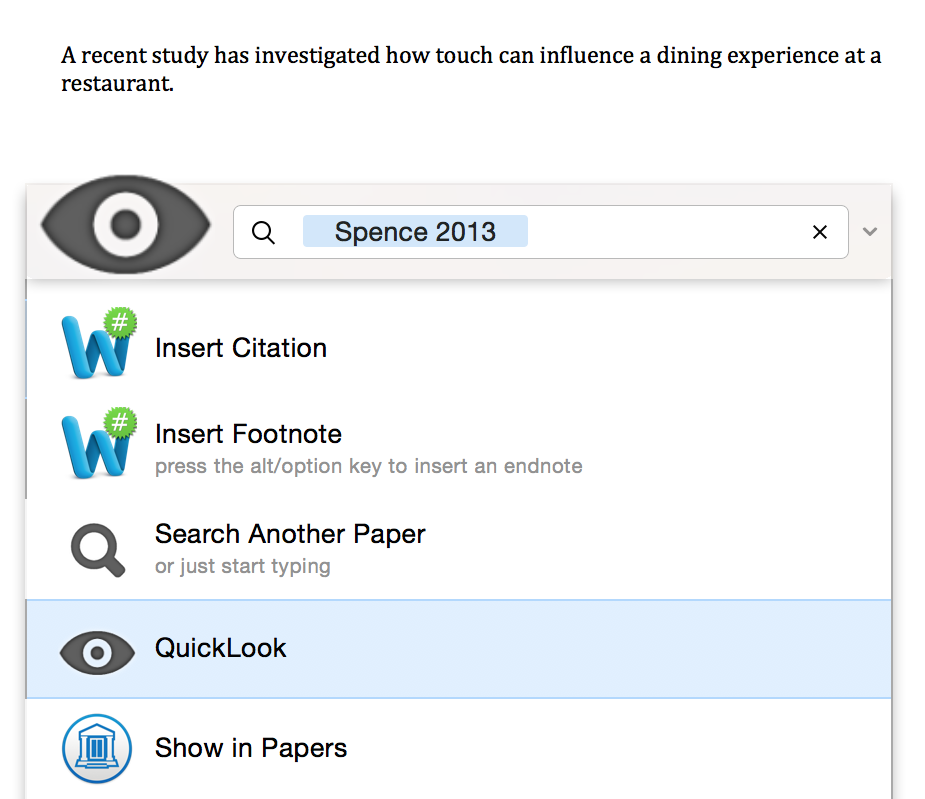Click the large QuickLook eye icon
Screen dimensions: 925x799
click(x=126, y=224)
